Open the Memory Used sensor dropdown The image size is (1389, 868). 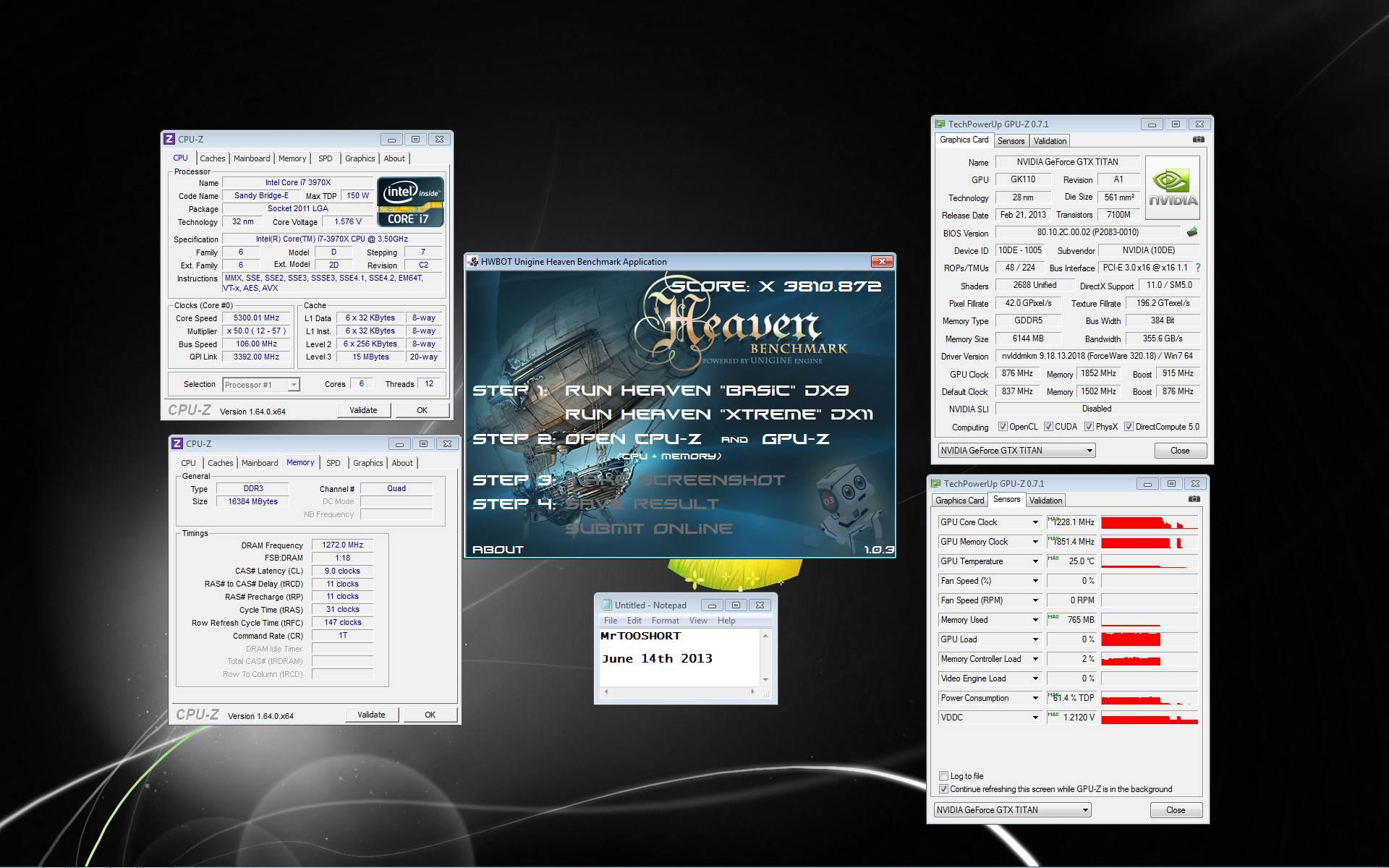pyautogui.click(x=1035, y=620)
